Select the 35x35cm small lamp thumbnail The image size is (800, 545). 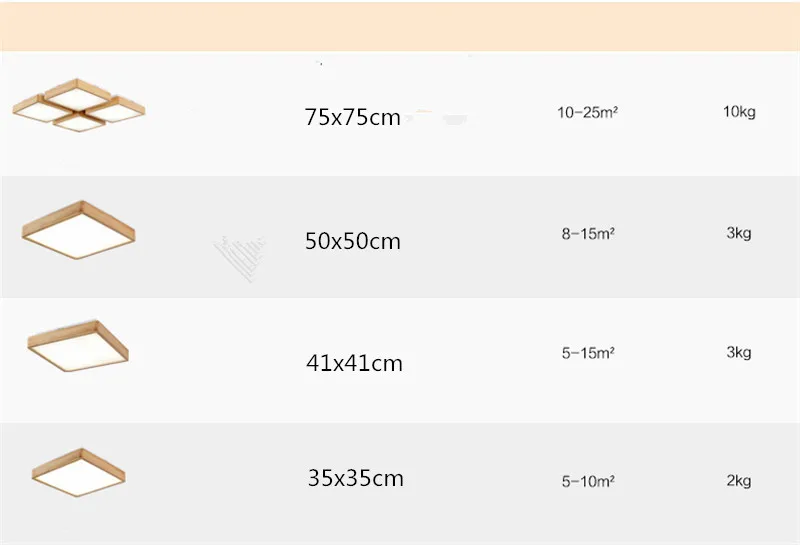(79, 472)
